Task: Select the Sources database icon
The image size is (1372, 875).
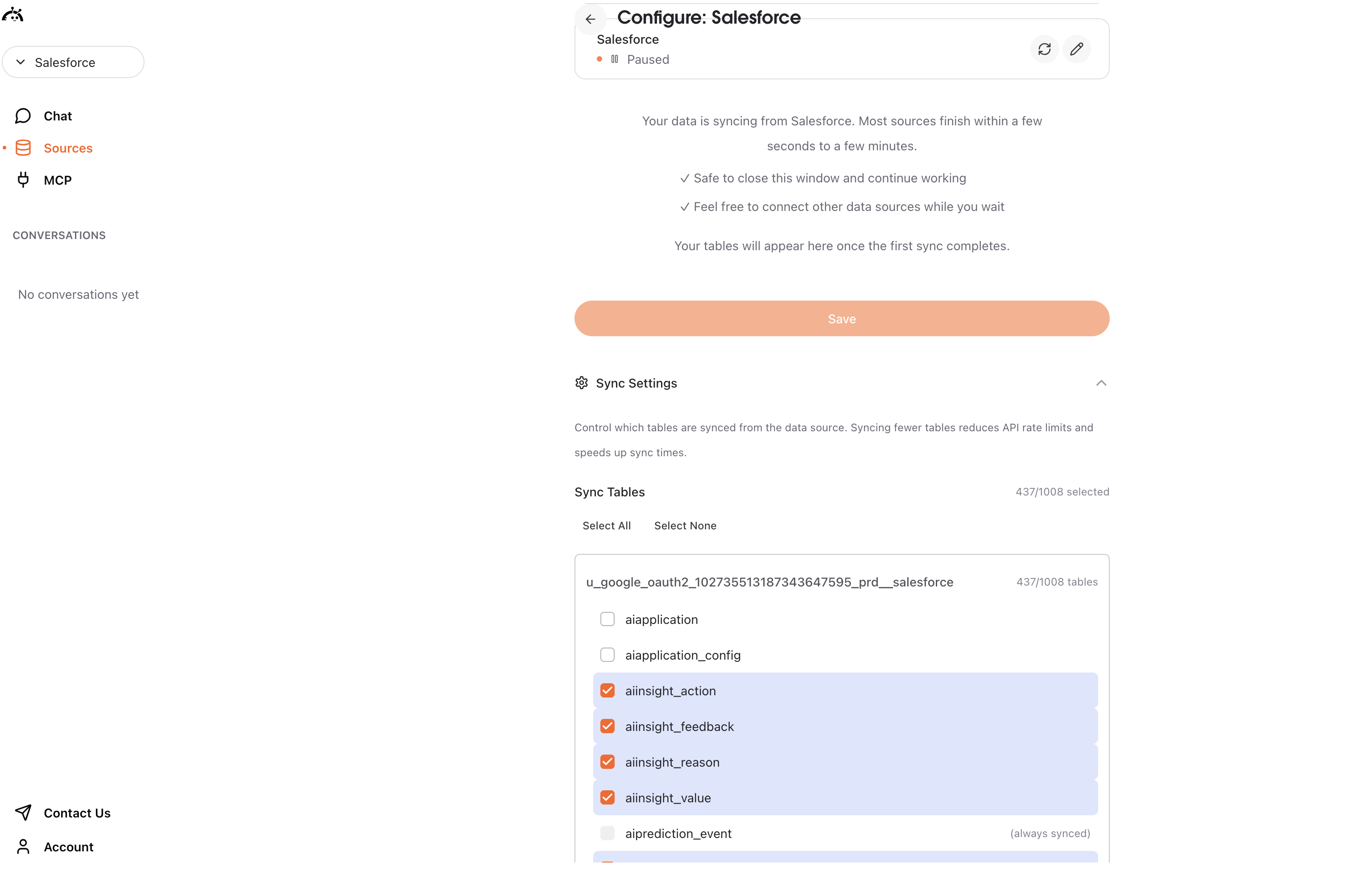Action: pyautogui.click(x=23, y=148)
